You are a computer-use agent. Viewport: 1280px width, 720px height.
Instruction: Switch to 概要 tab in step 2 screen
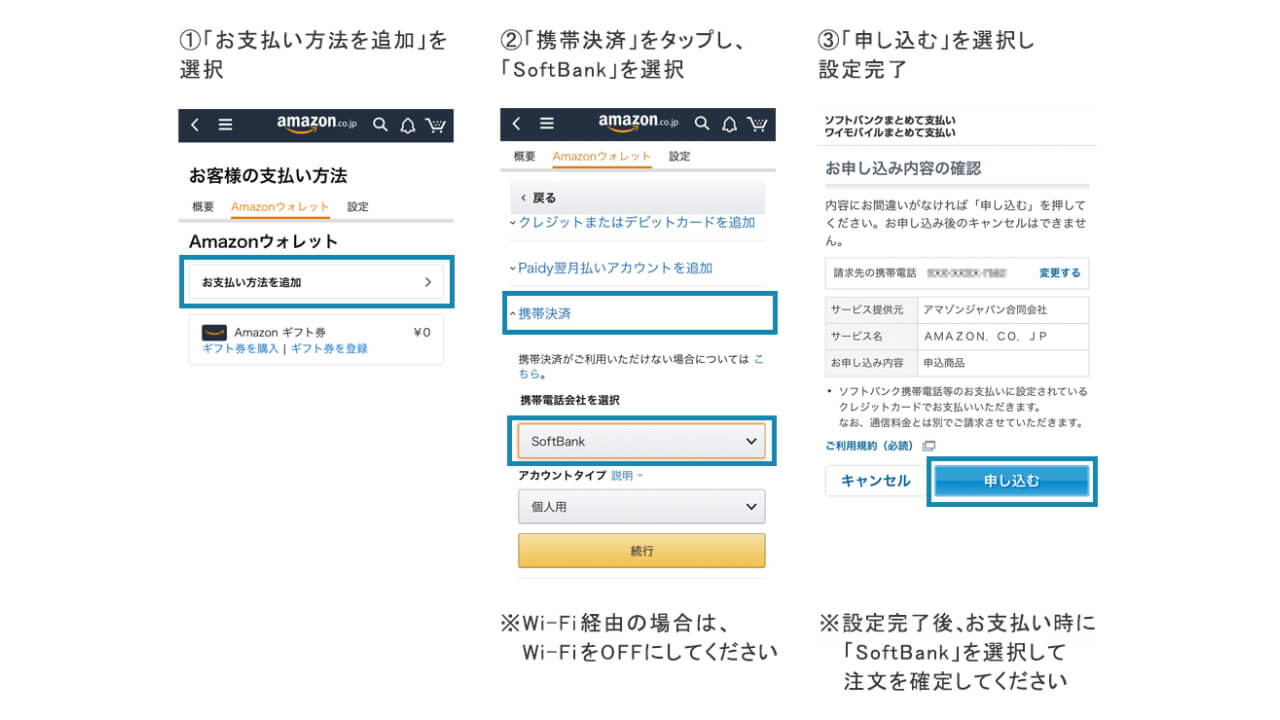pyautogui.click(x=524, y=156)
